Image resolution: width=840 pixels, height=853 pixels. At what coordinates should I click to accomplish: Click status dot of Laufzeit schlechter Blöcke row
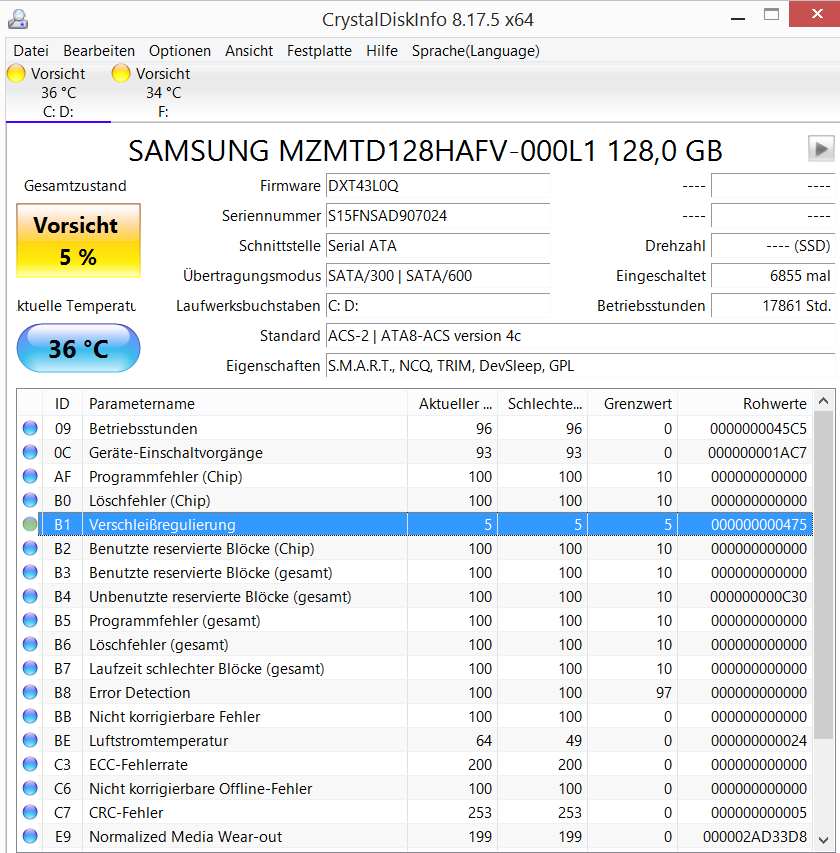[x=30, y=668]
